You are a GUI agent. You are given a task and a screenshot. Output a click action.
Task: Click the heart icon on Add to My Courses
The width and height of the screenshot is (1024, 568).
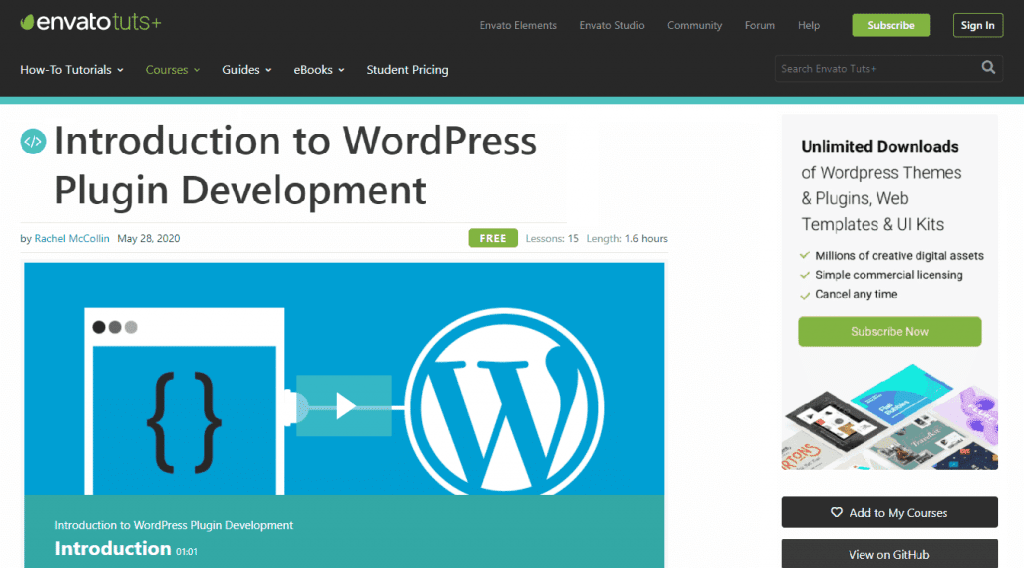(837, 513)
